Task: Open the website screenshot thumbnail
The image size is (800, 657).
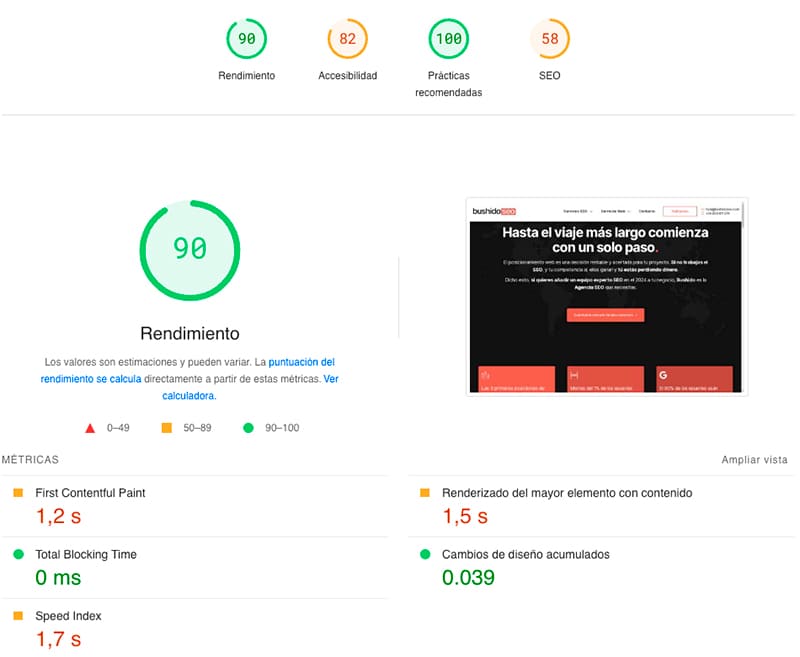Action: [x=606, y=296]
